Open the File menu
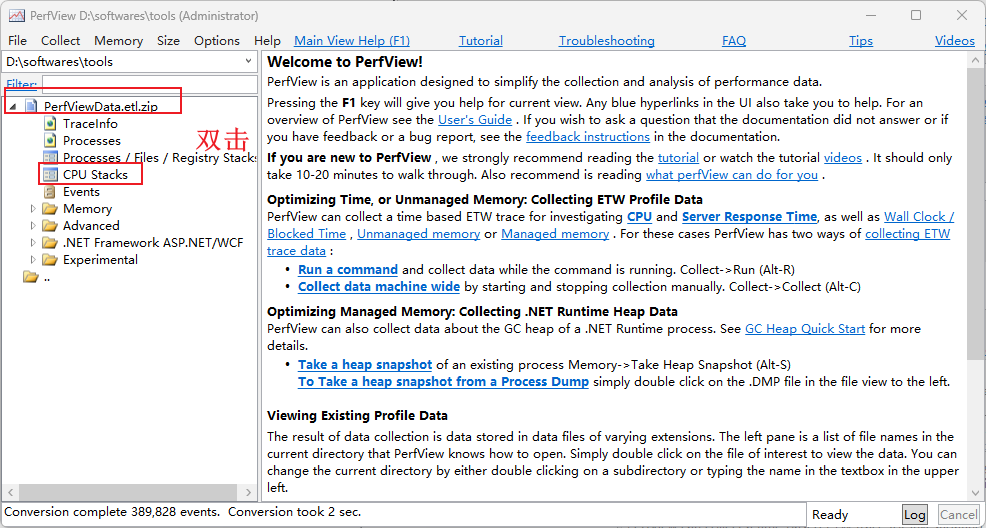 (x=18, y=41)
